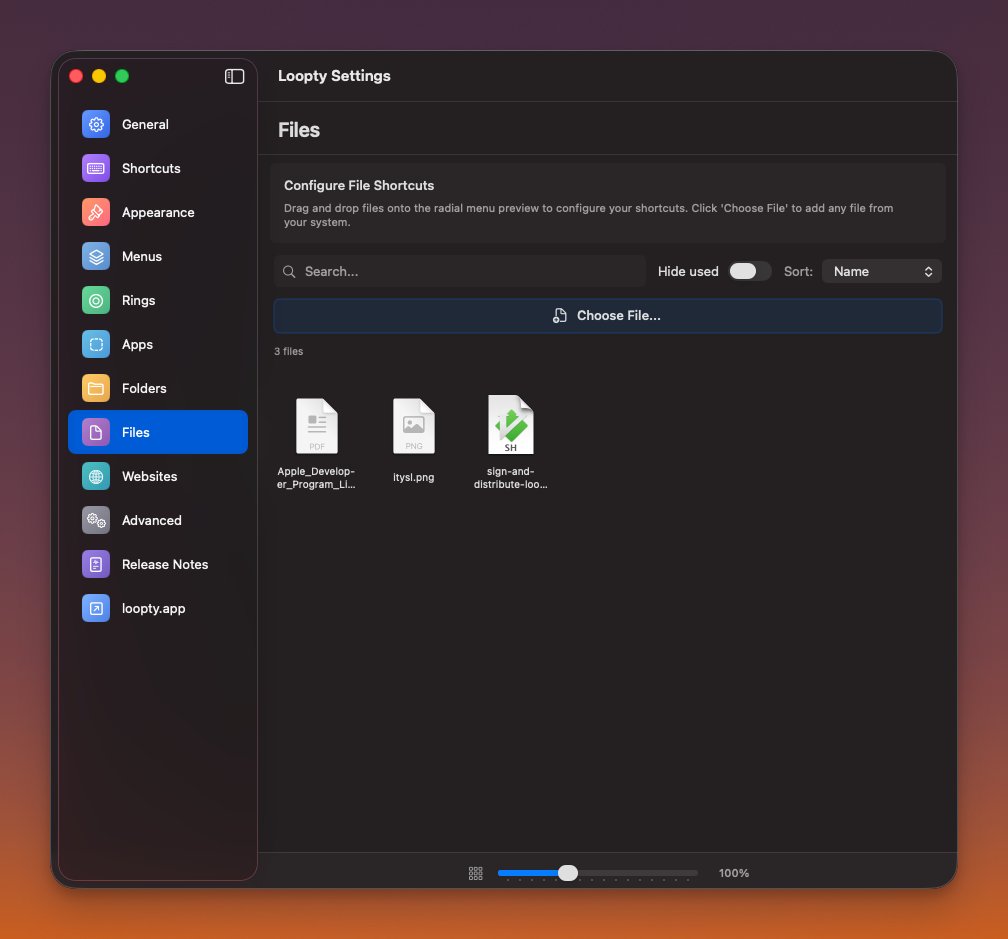Click the Release Notes document icon

click(96, 564)
